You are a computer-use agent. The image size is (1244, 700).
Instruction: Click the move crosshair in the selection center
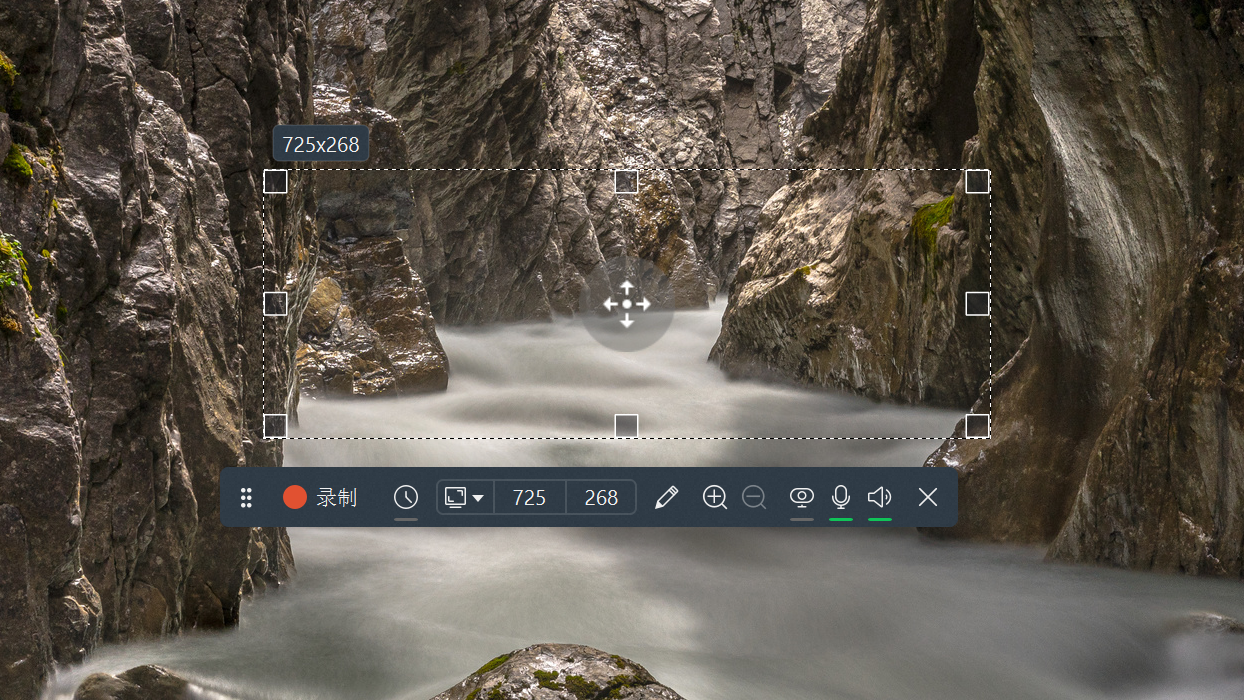627,304
